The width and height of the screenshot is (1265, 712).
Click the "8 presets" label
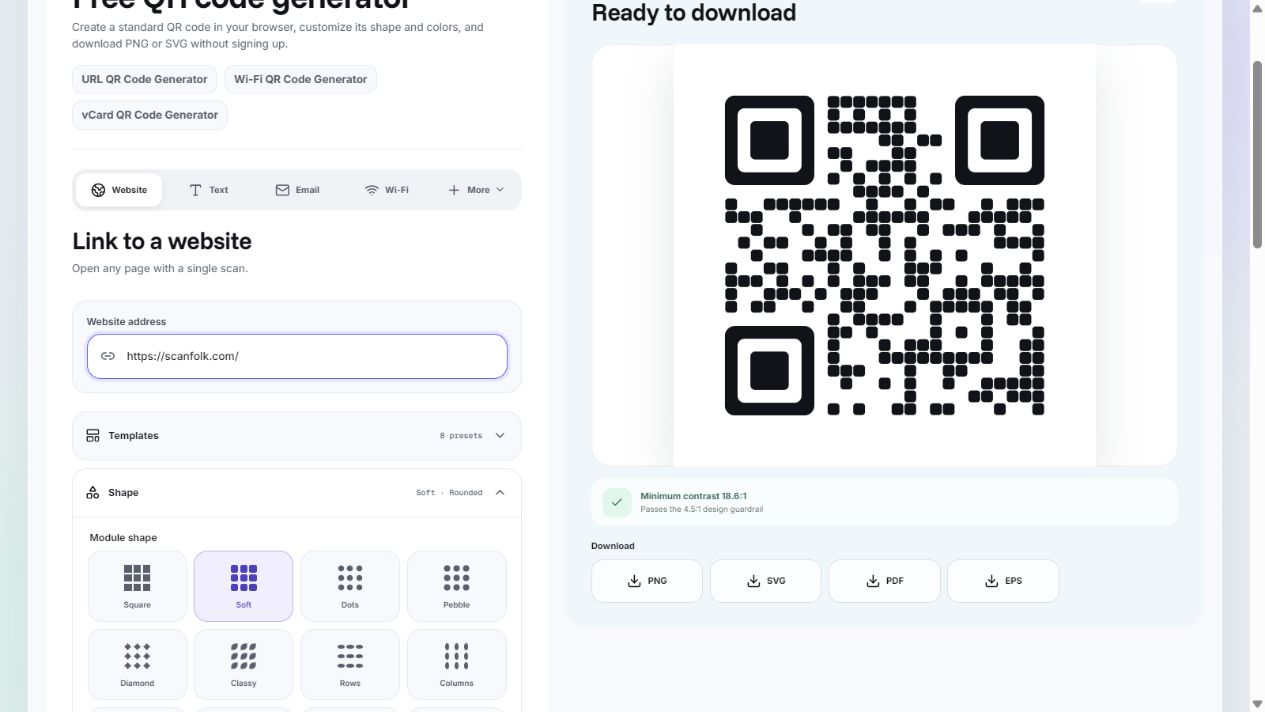pyautogui.click(x=461, y=436)
